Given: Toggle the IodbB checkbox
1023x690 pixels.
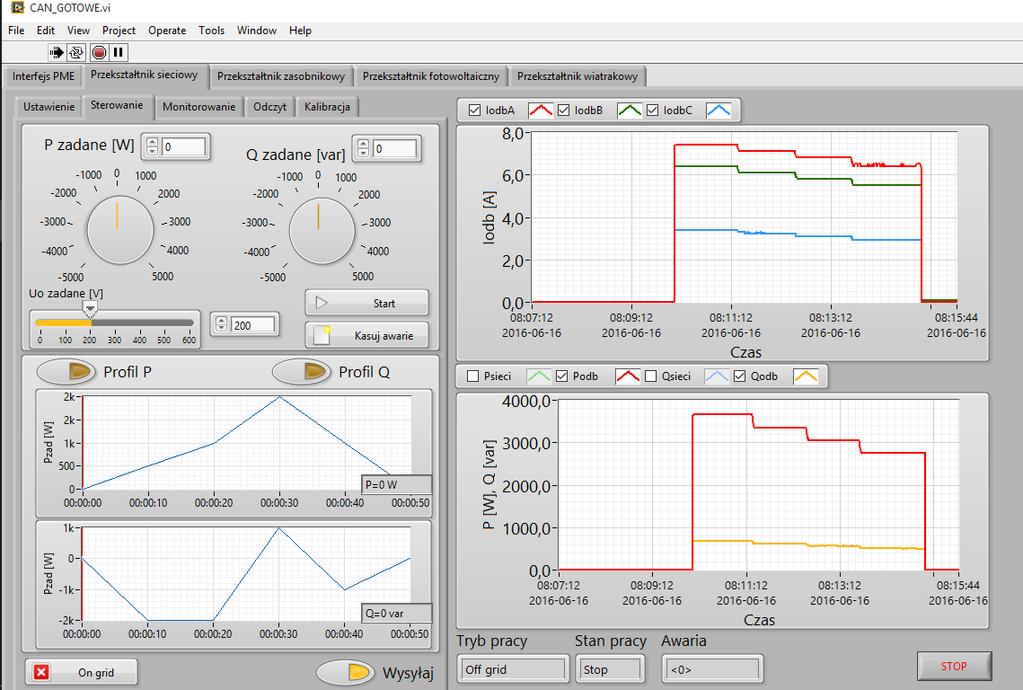Looking at the screenshot, I should pos(564,110).
